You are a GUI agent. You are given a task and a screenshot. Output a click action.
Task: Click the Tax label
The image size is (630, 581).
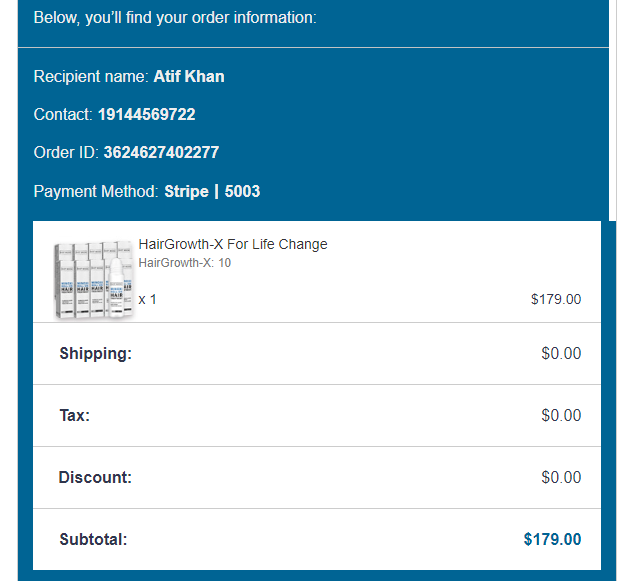[74, 415]
